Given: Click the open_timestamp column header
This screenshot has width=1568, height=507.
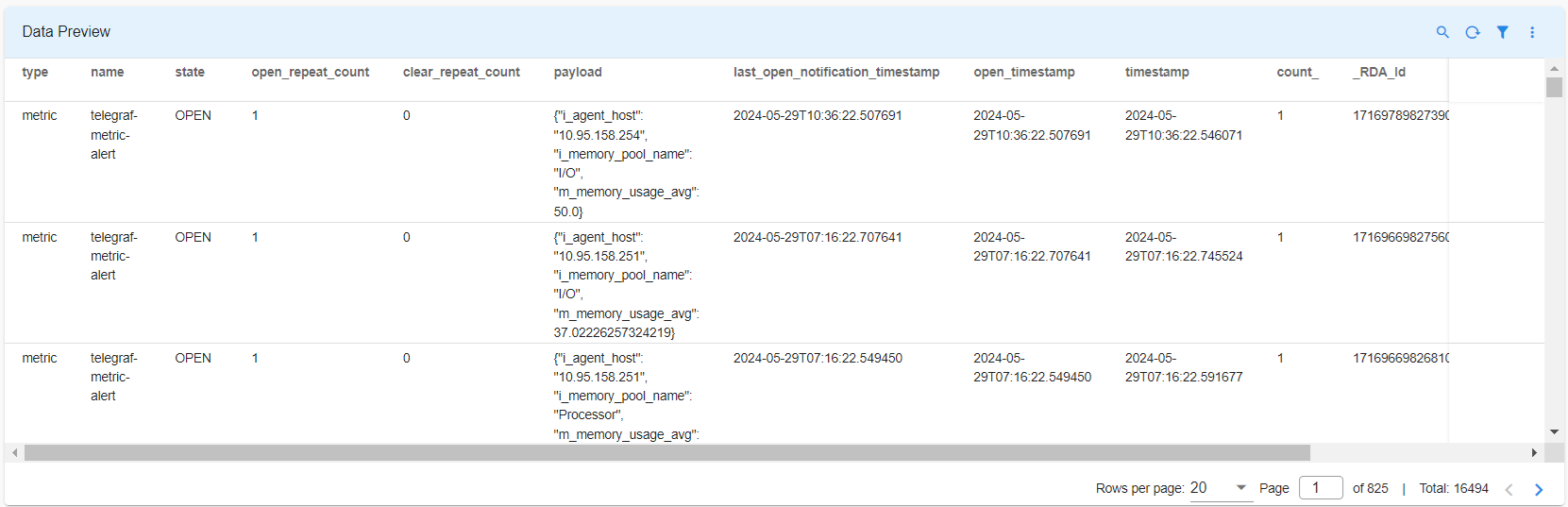Looking at the screenshot, I should (1024, 72).
